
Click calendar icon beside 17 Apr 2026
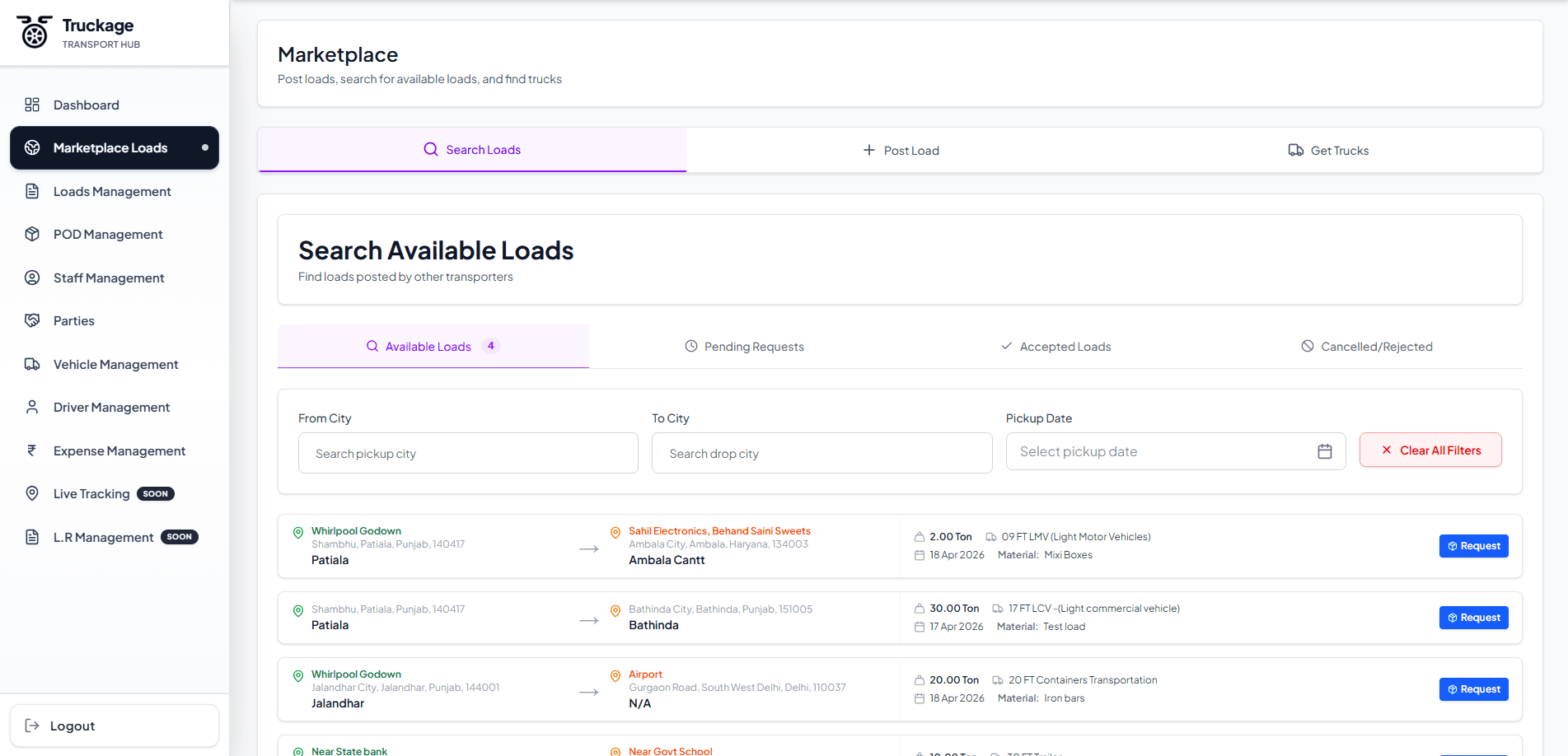coord(920,627)
